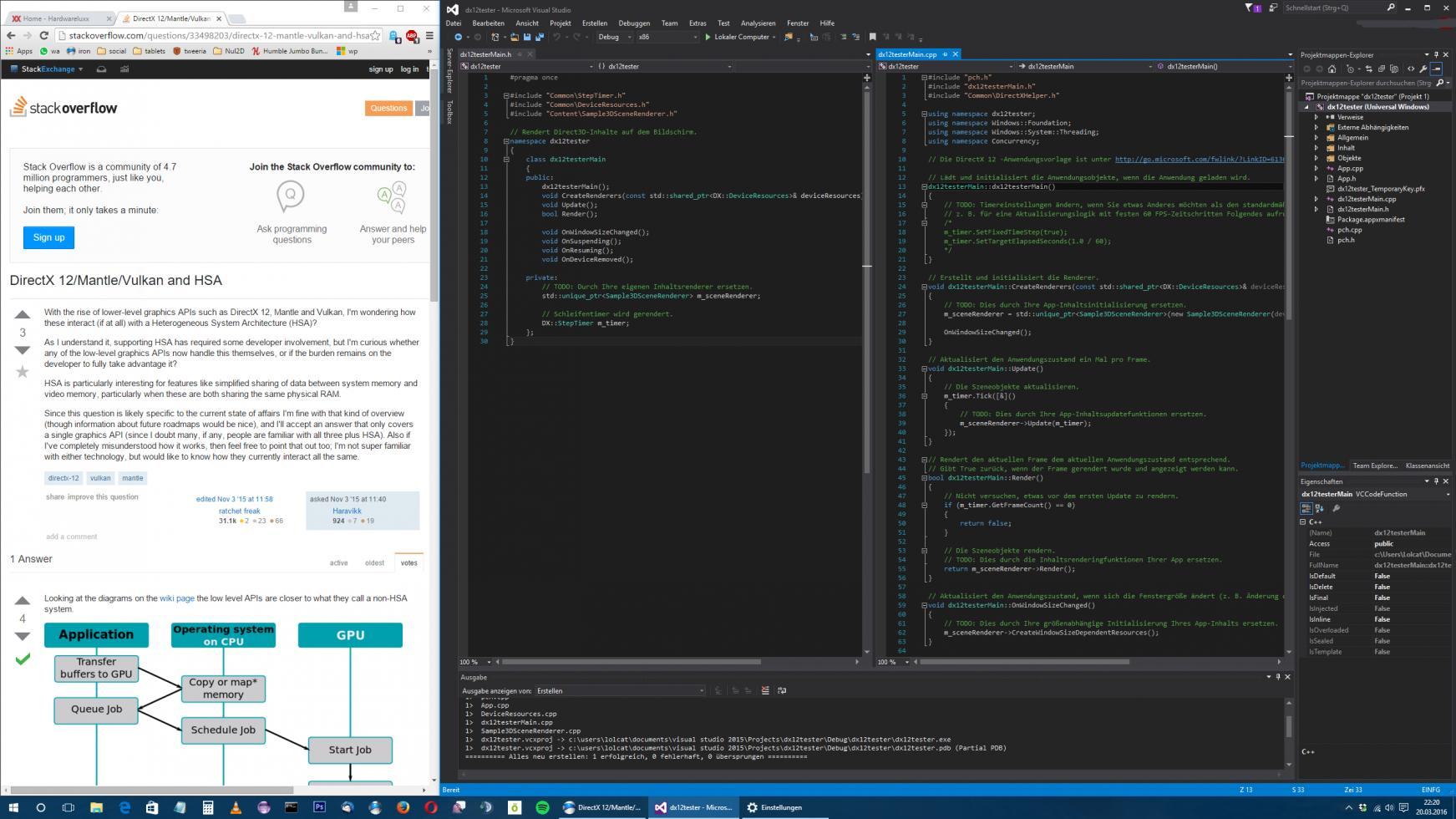This screenshot has height=819, width=1456.
Task: Open the x86 platform dropdown
Action: 667,37
